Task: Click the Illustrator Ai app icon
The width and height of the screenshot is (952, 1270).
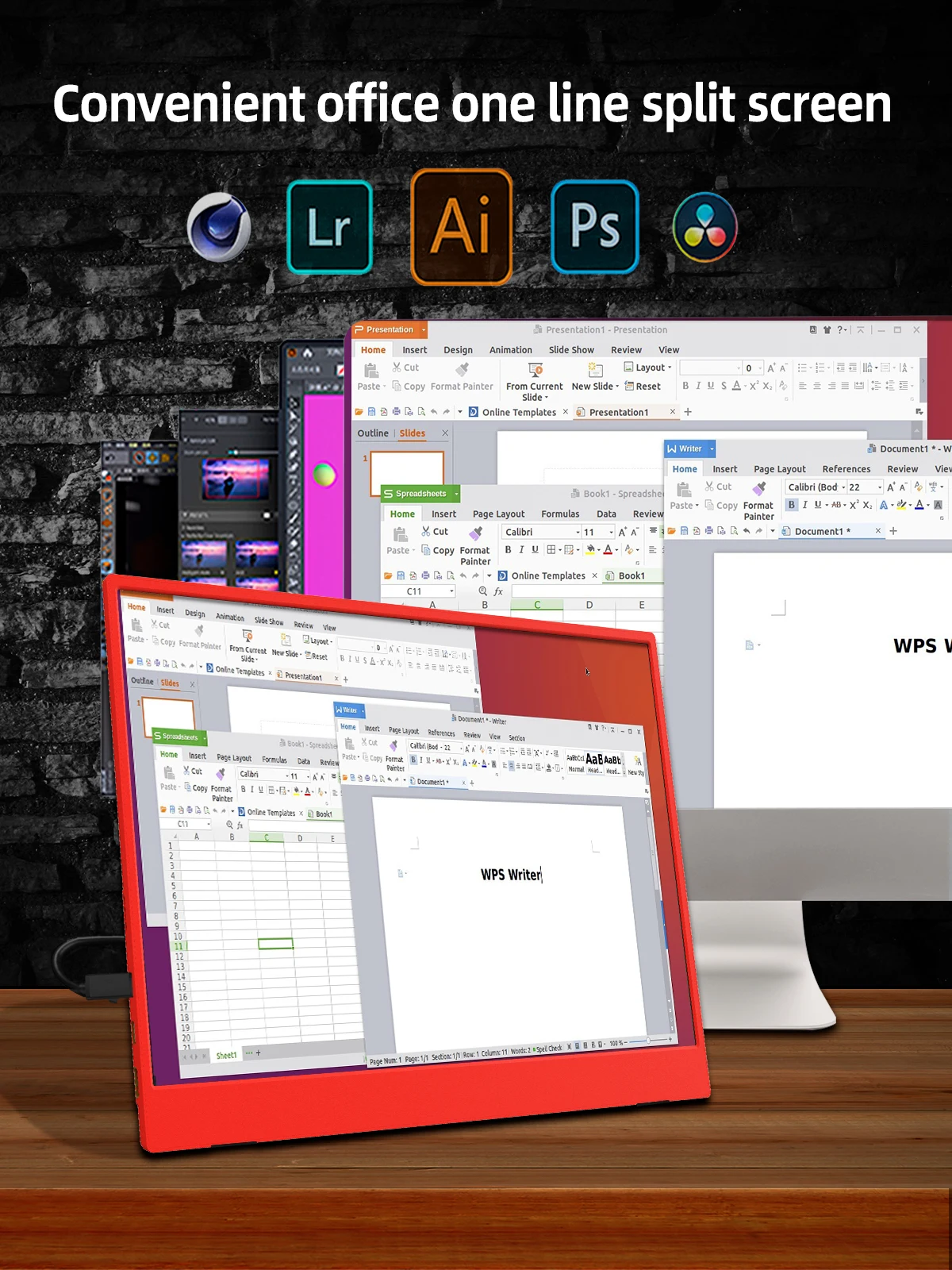Action: pyautogui.click(x=461, y=227)
